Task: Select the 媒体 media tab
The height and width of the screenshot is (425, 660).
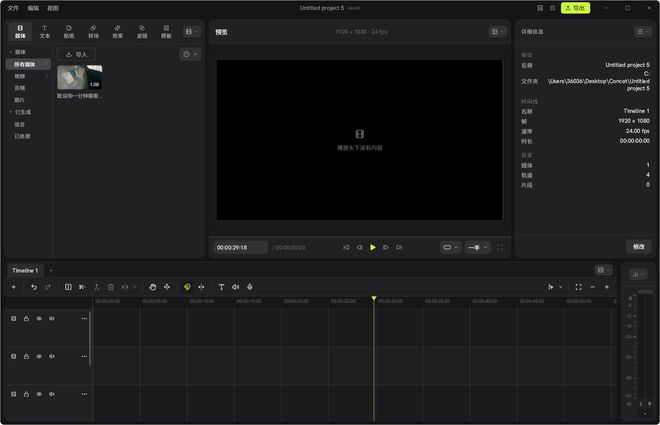Action: (20, 32)
